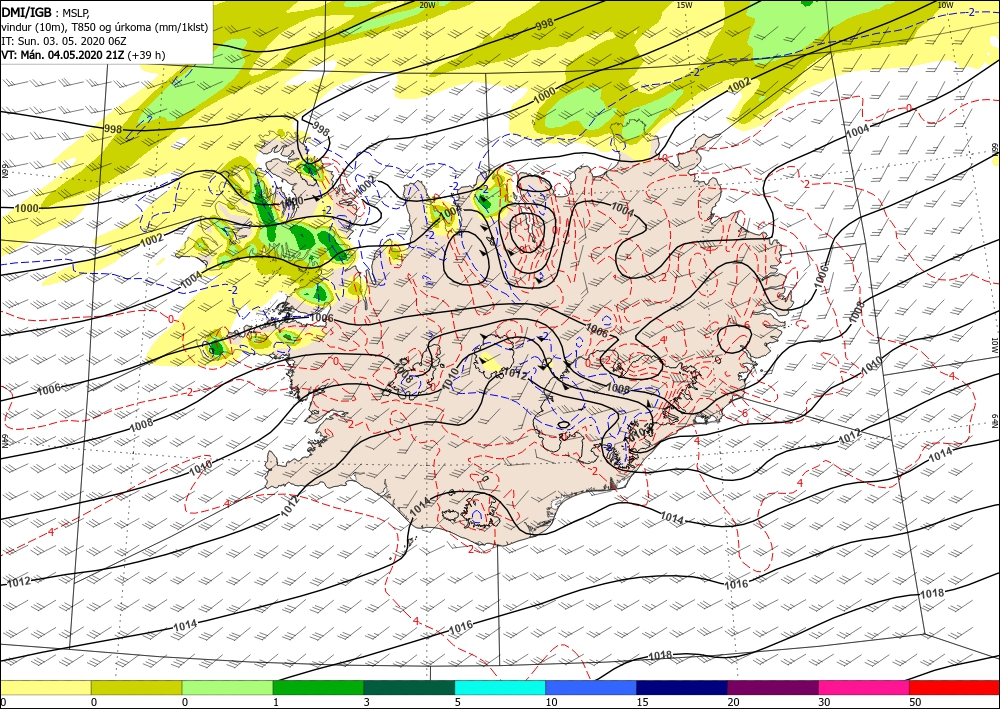Click legend scale value "50"
Viewport: 1000px width, 709px height.
point(915,702)
